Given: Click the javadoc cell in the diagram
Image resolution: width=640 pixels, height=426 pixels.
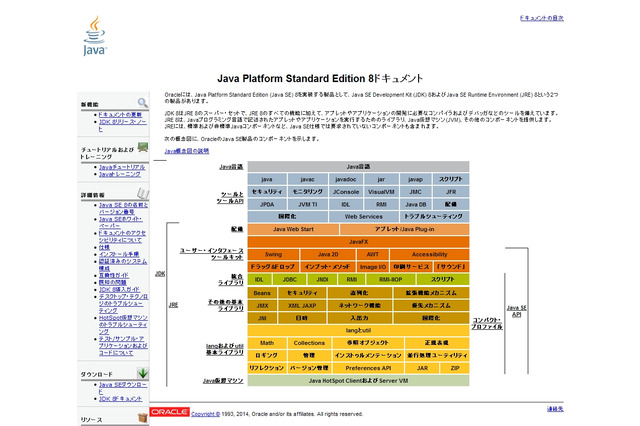Looking at the screenshot, I should (x=346, y=179).
